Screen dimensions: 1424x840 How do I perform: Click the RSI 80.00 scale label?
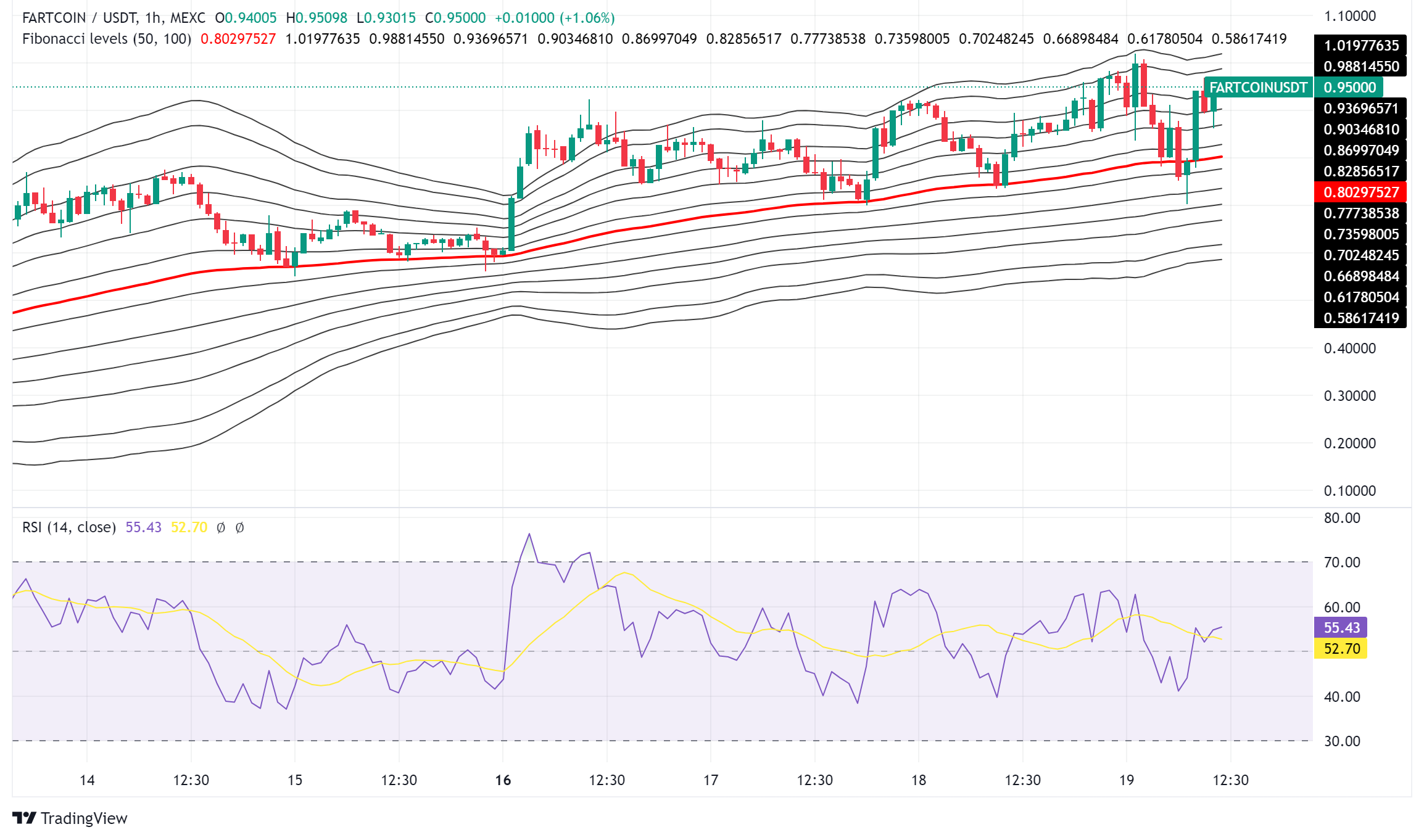point(1342,517)
